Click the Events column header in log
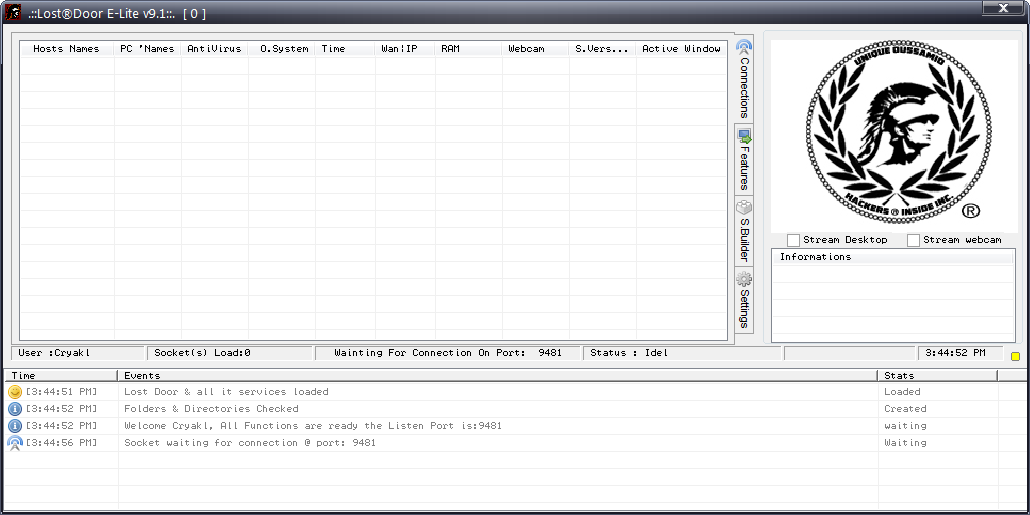The width and height of the screenshot is (1030, 515). pos(497,375)
